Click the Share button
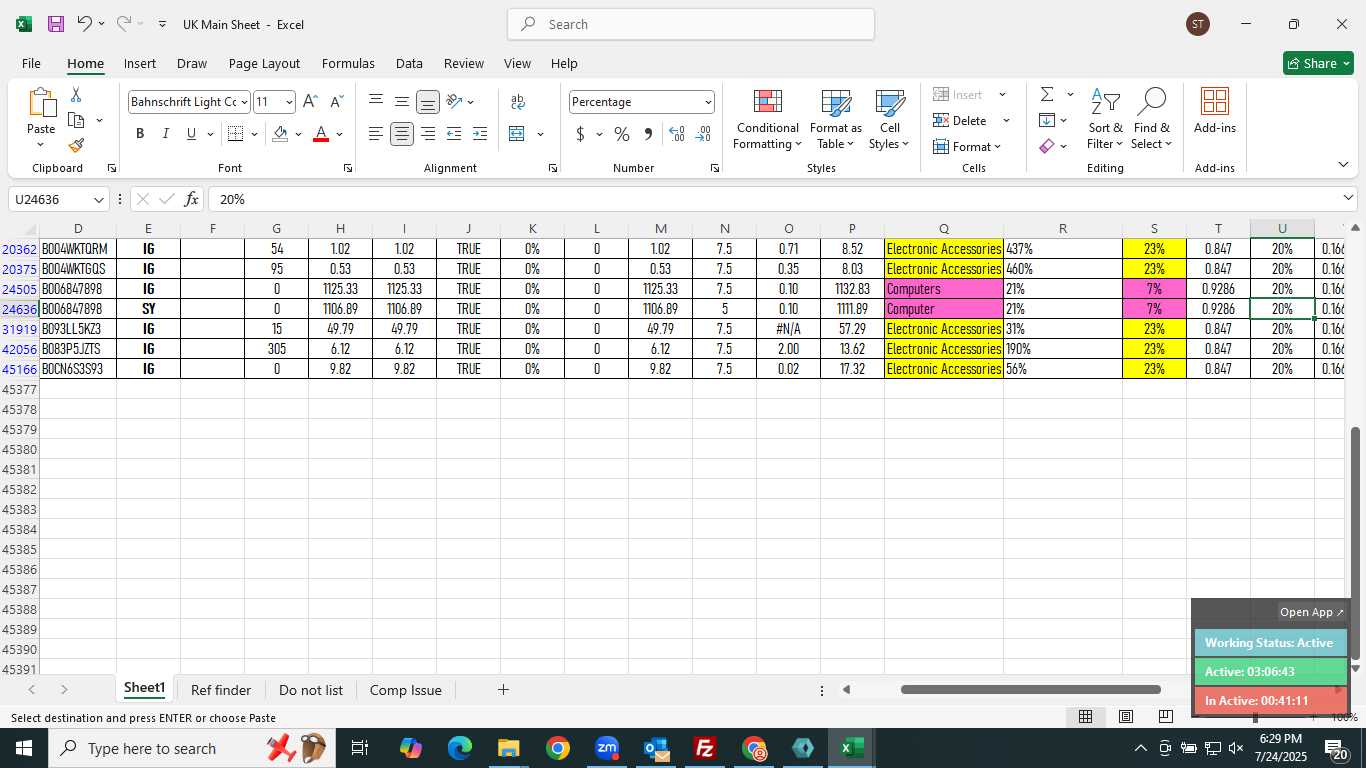 coord(1318,63)
